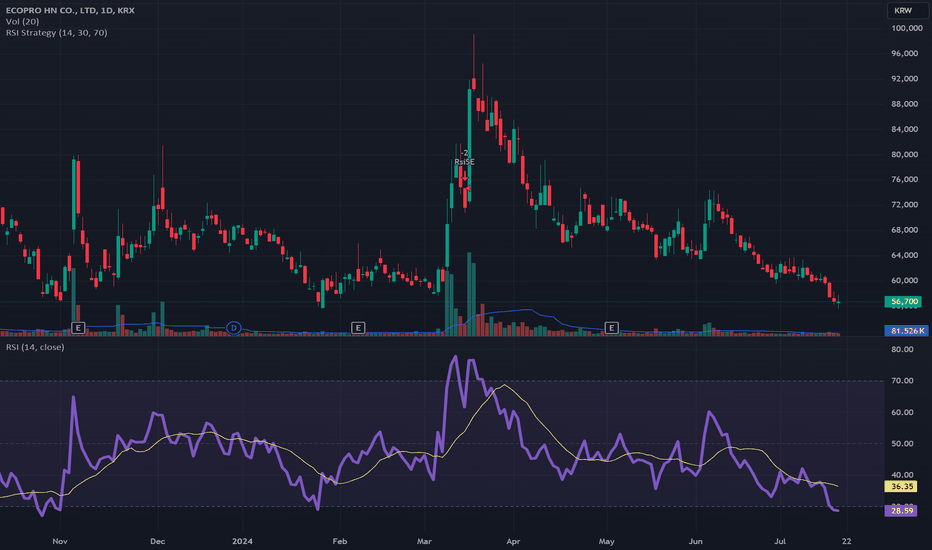Select the RSI Strategy (14, 30, 70) label

(x=56, y=33)
